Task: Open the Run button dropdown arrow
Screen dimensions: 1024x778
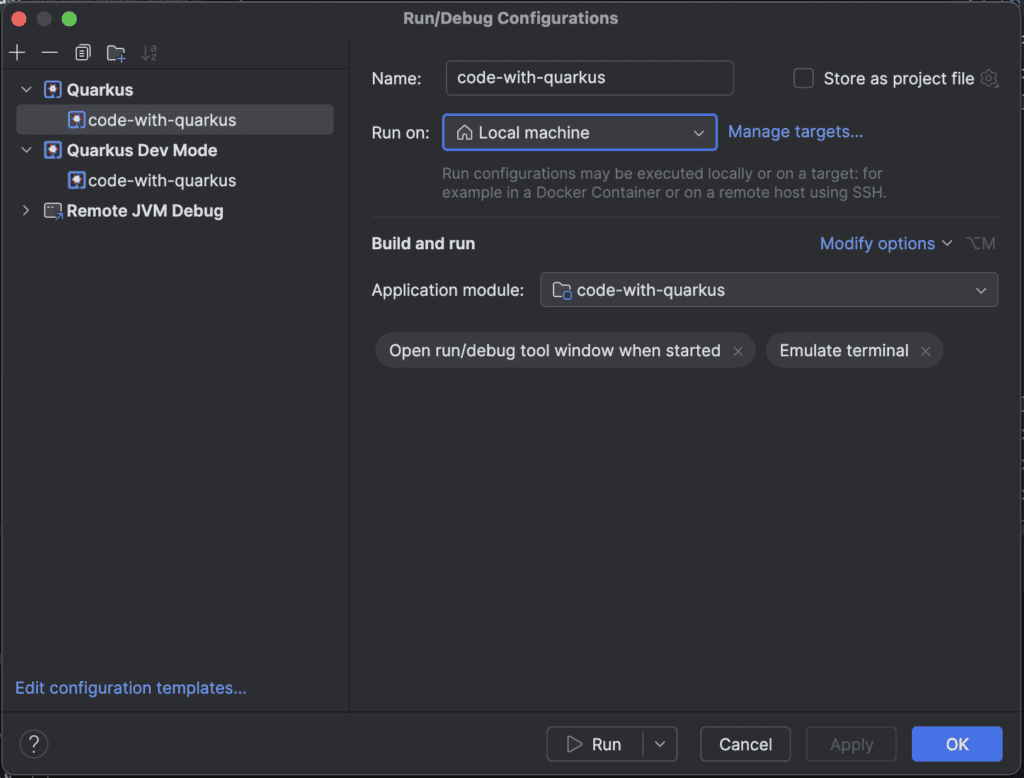Action: pyautogui.click(x=660, y=744)
